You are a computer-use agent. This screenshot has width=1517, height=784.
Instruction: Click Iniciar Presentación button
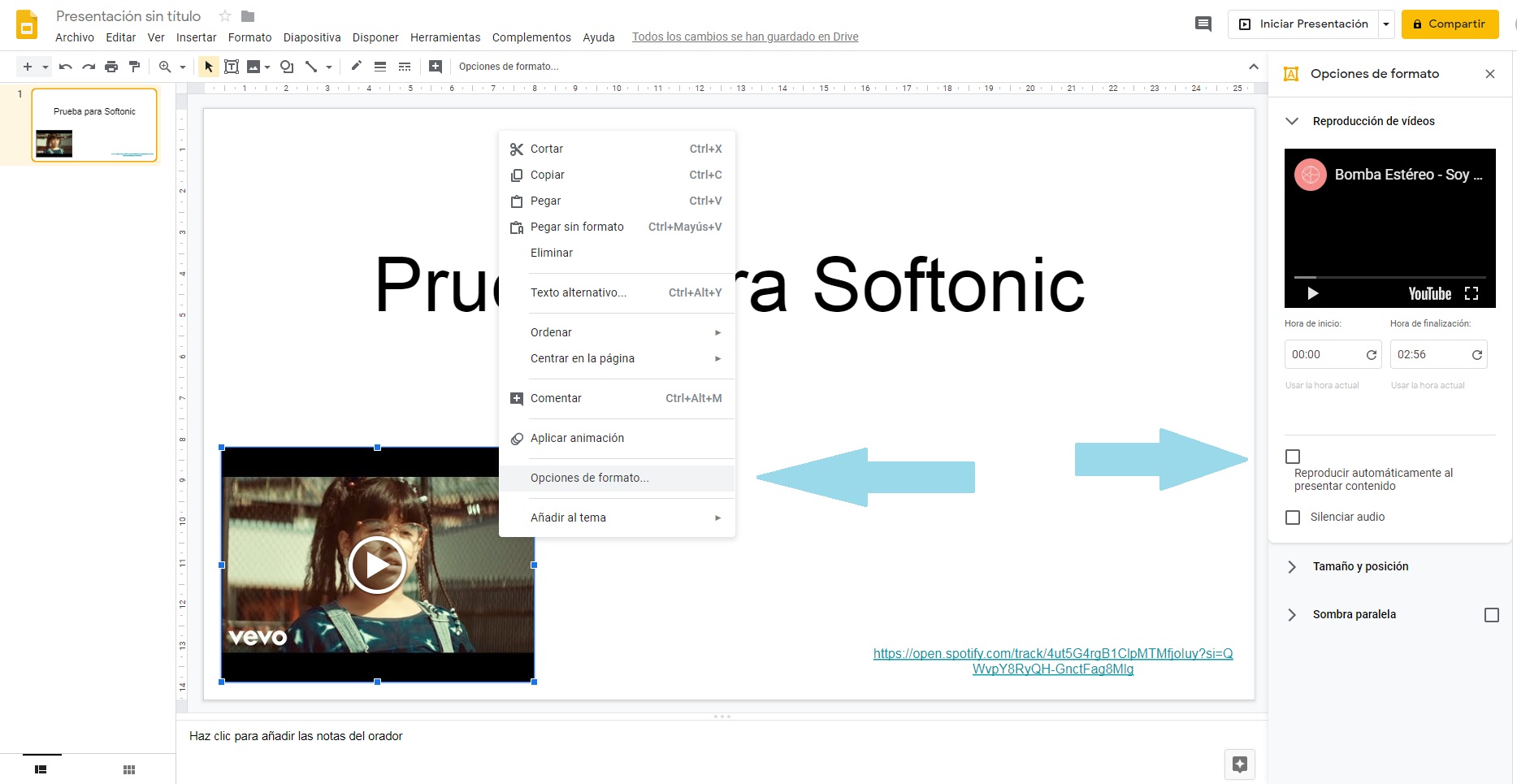[x=1303, y=24]
